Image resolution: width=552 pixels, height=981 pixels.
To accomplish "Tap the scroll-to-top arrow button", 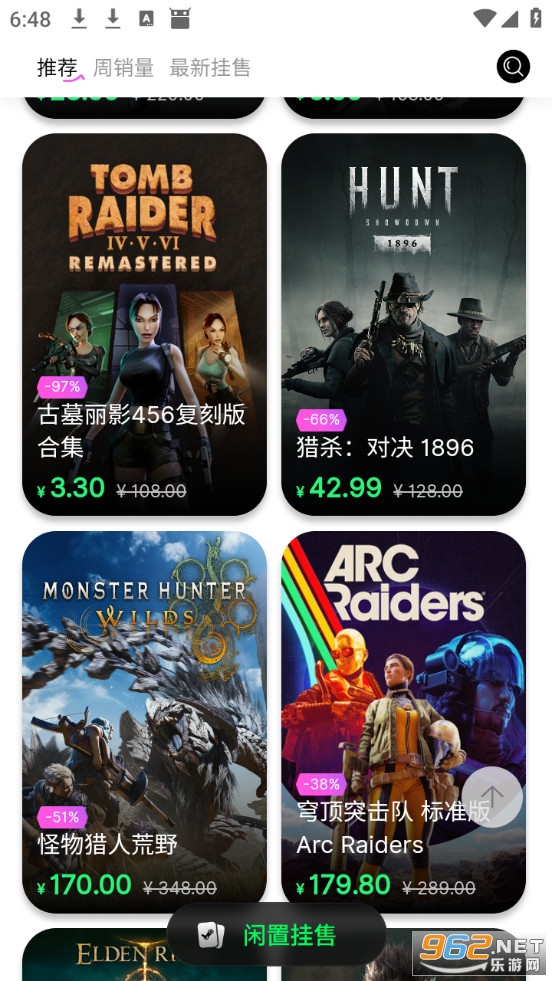I will coord(493,797).
